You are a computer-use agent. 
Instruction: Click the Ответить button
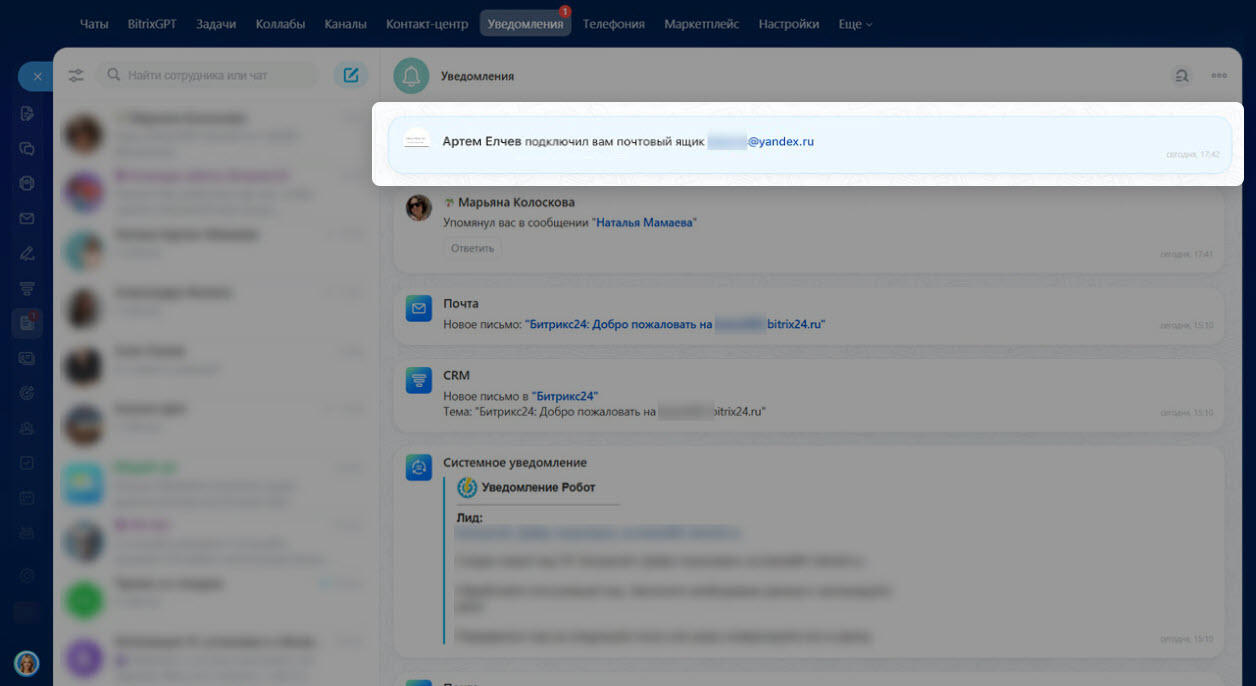click(x=472, y=248)
